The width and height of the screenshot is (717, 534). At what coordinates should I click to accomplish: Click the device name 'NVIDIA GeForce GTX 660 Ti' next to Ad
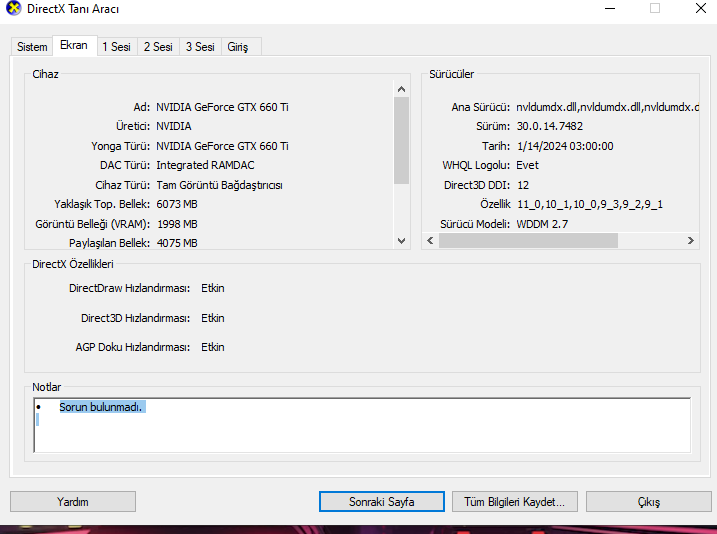pyautogui.click(x=222, y=107)
